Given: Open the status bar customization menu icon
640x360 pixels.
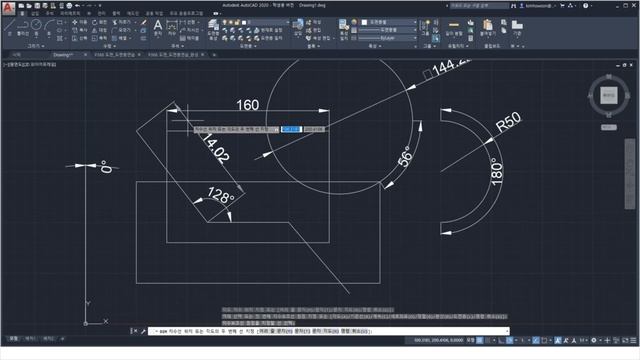Looking at the screenshot, I should click(633, 340).
